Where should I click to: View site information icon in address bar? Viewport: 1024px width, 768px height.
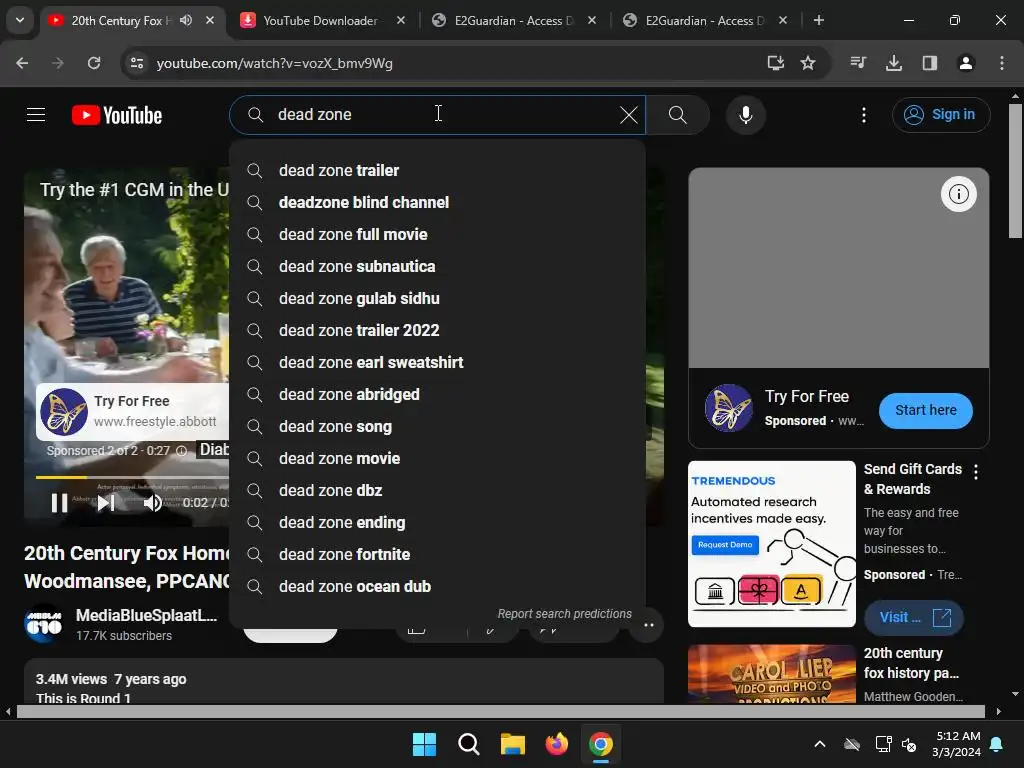137,63
